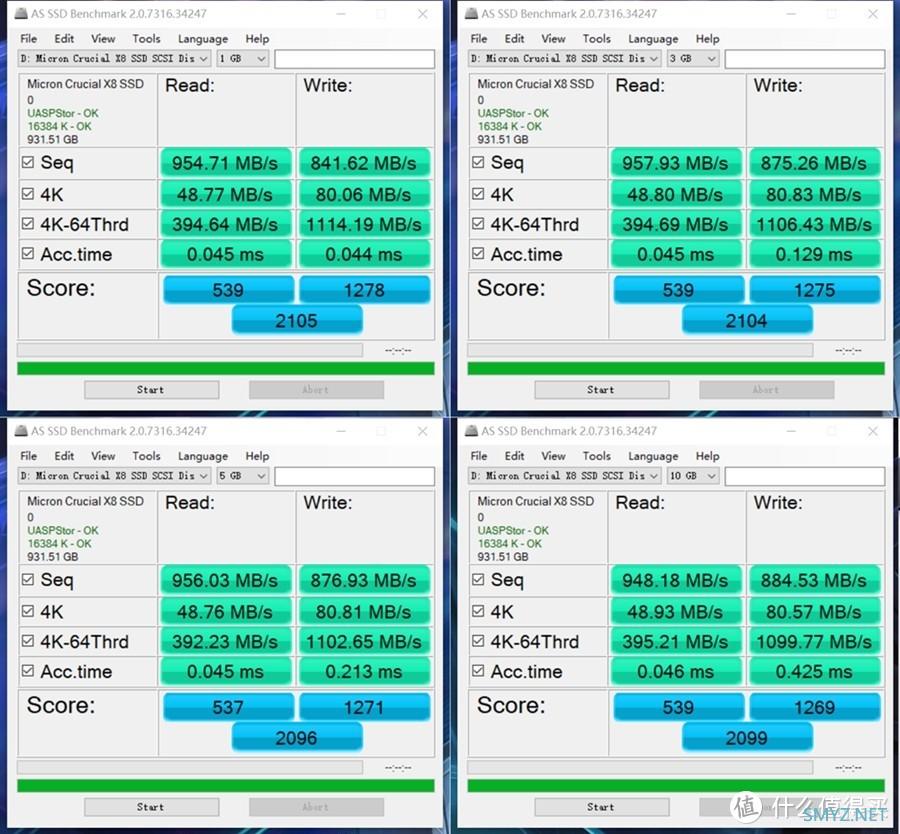This screenshot has width=900, height=834.
Task: Click the write access time 0.129 ms
Action: click(814, 254)
